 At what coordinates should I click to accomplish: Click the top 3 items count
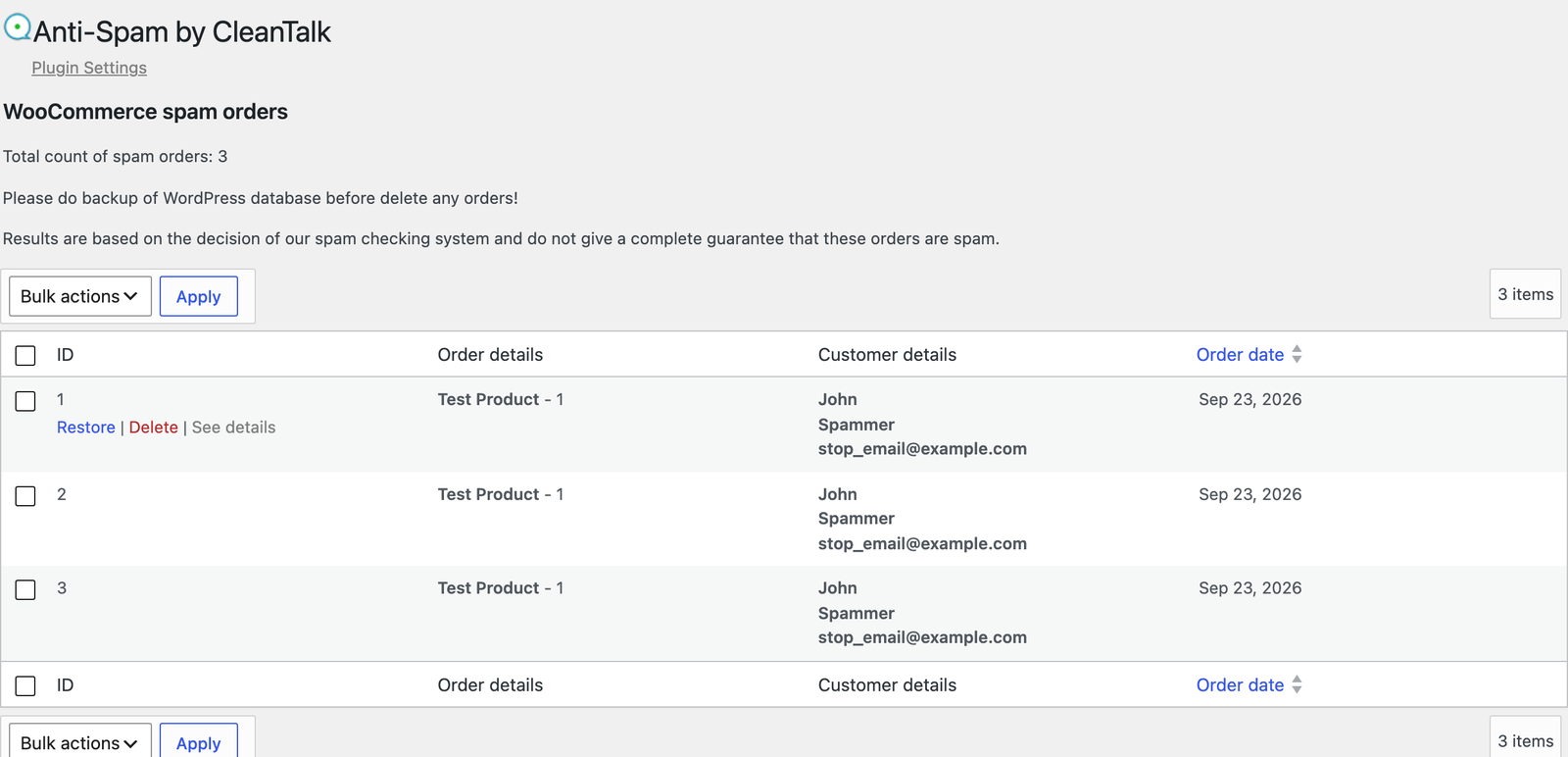point(1526,294)
